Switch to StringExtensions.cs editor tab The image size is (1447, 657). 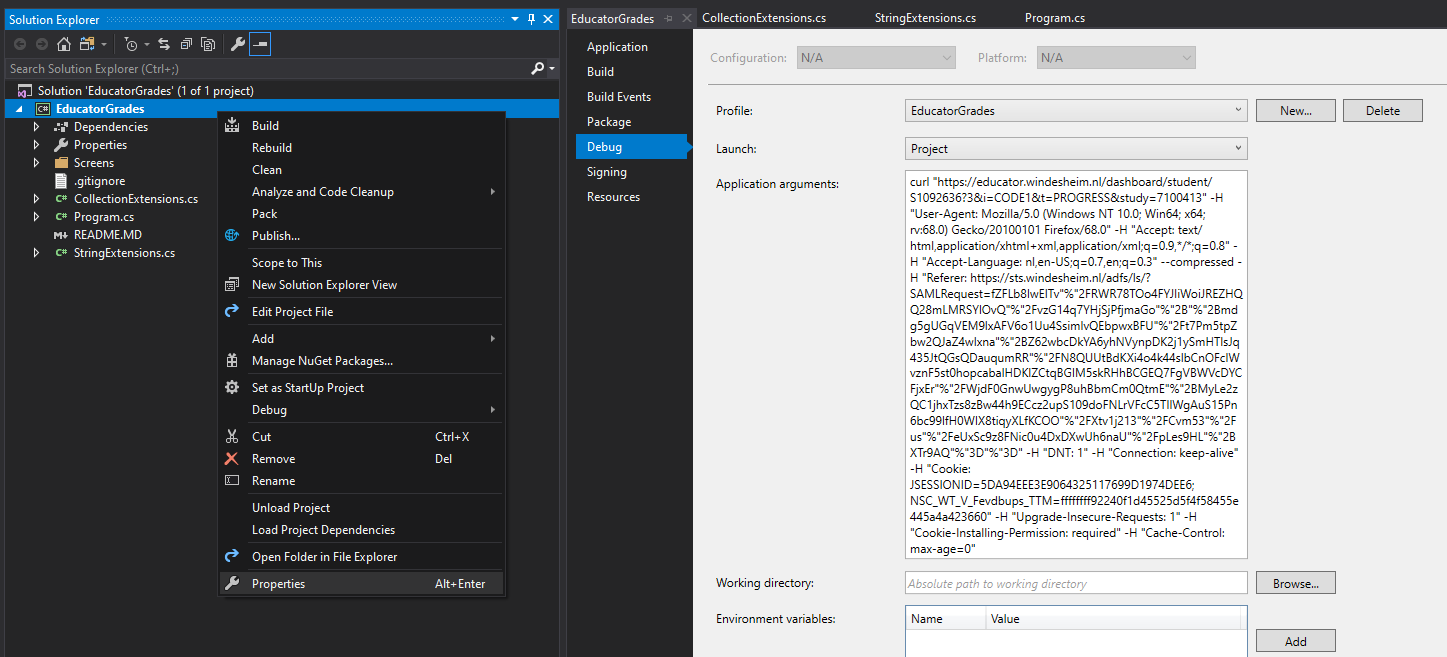[925, 18]
